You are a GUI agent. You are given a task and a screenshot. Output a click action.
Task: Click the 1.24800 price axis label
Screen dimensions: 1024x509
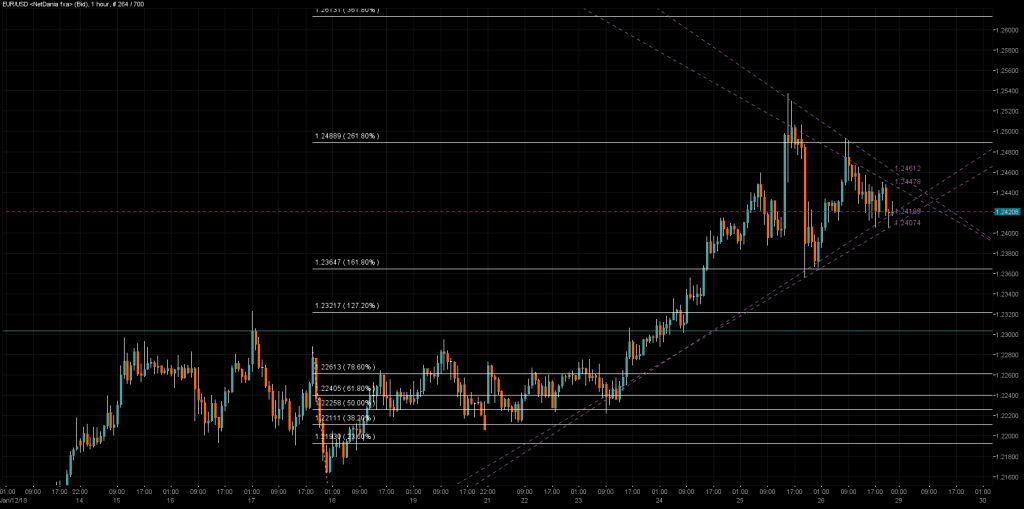tap(1006, 152)
